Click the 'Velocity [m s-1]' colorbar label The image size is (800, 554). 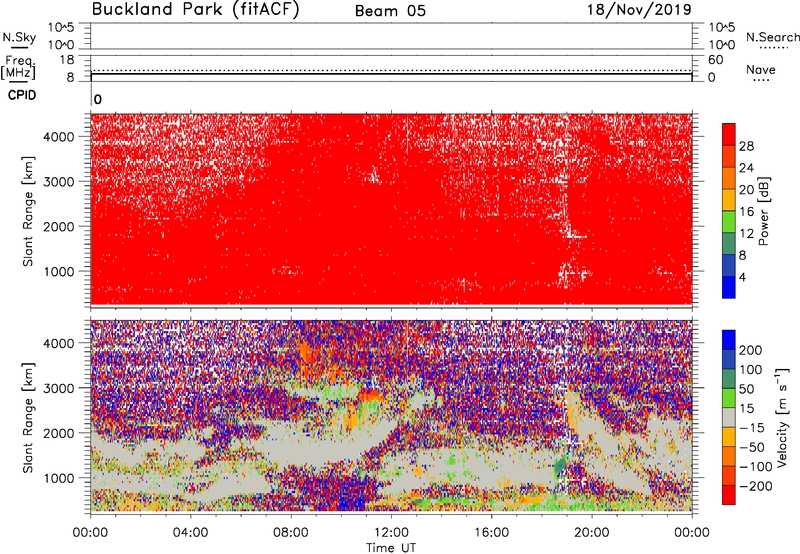click(x=783, y=417)
